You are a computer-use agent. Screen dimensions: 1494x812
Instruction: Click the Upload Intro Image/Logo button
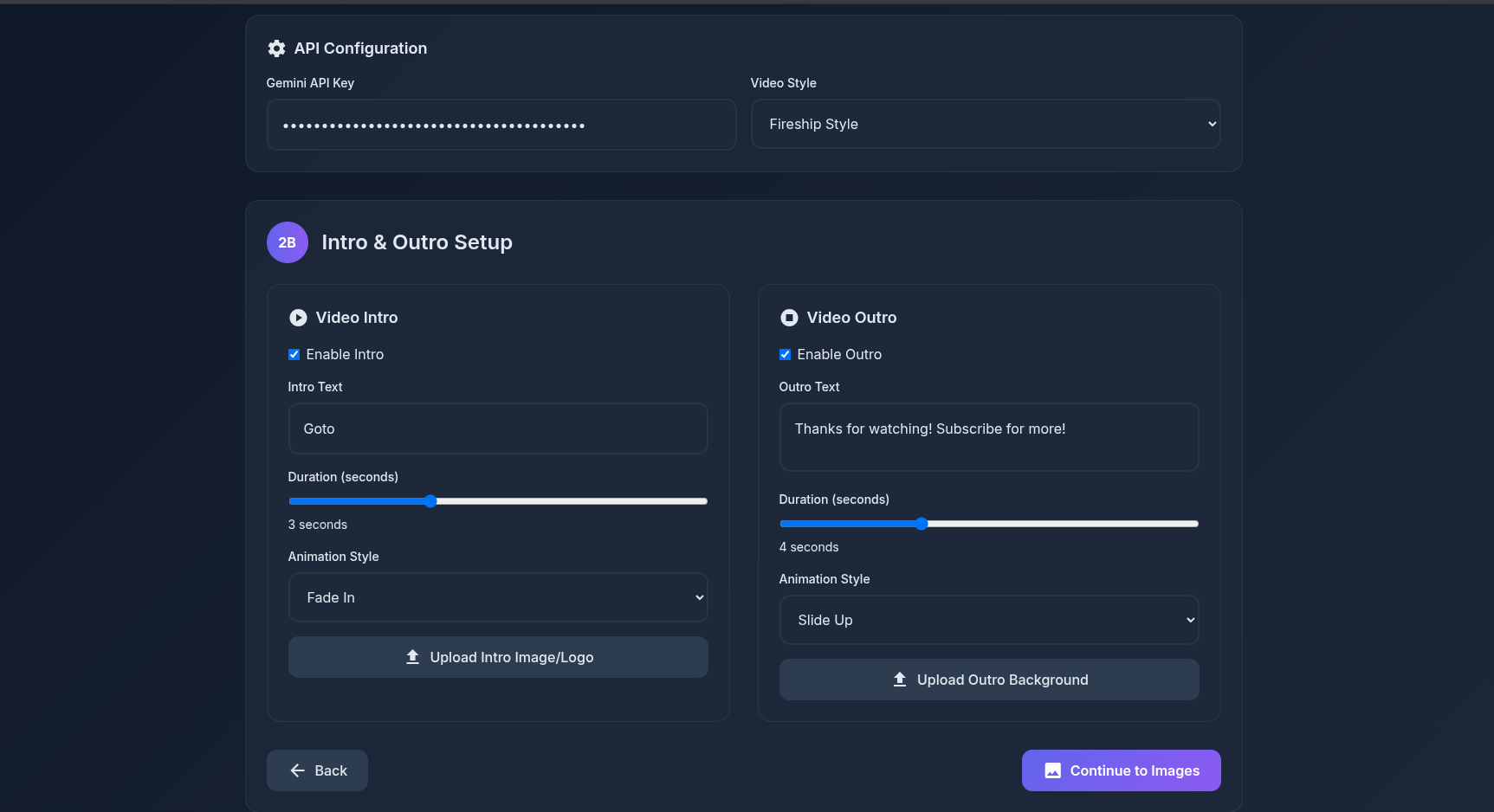pyautogui.click(x=498, y=657)
